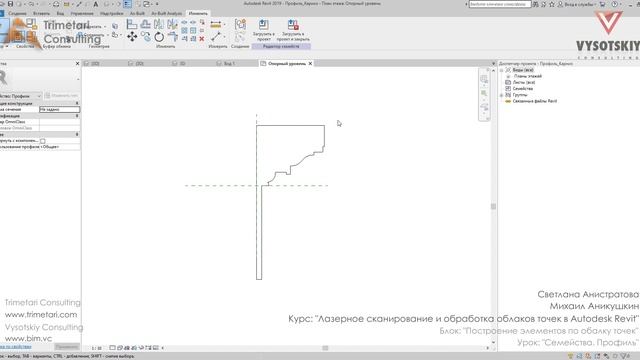Image resolution: width=640 pixels, height=360 pixels.
Task: Select the Move tool with four arrows
Action: tap(132, 37)
